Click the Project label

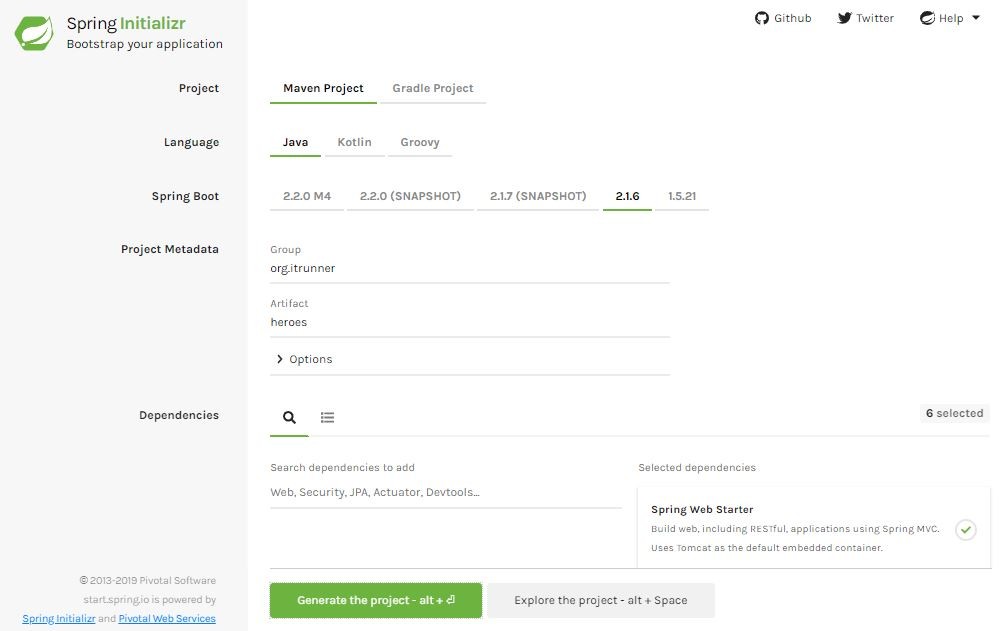coord(199,88)
